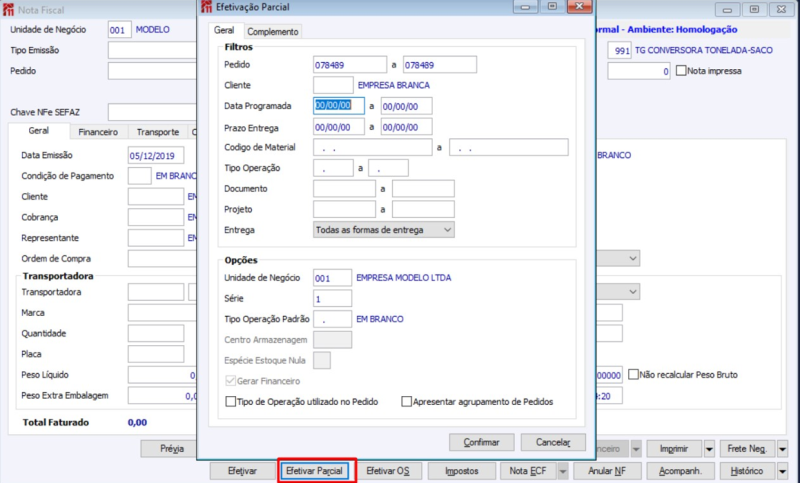800x483 pixels.
Task: Click the Chave NFe SEFAZ field
Action: [x=152, y=112]
